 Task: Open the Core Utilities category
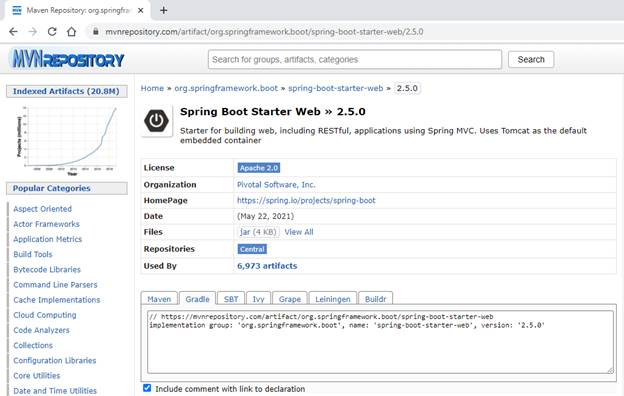[37, 375]
